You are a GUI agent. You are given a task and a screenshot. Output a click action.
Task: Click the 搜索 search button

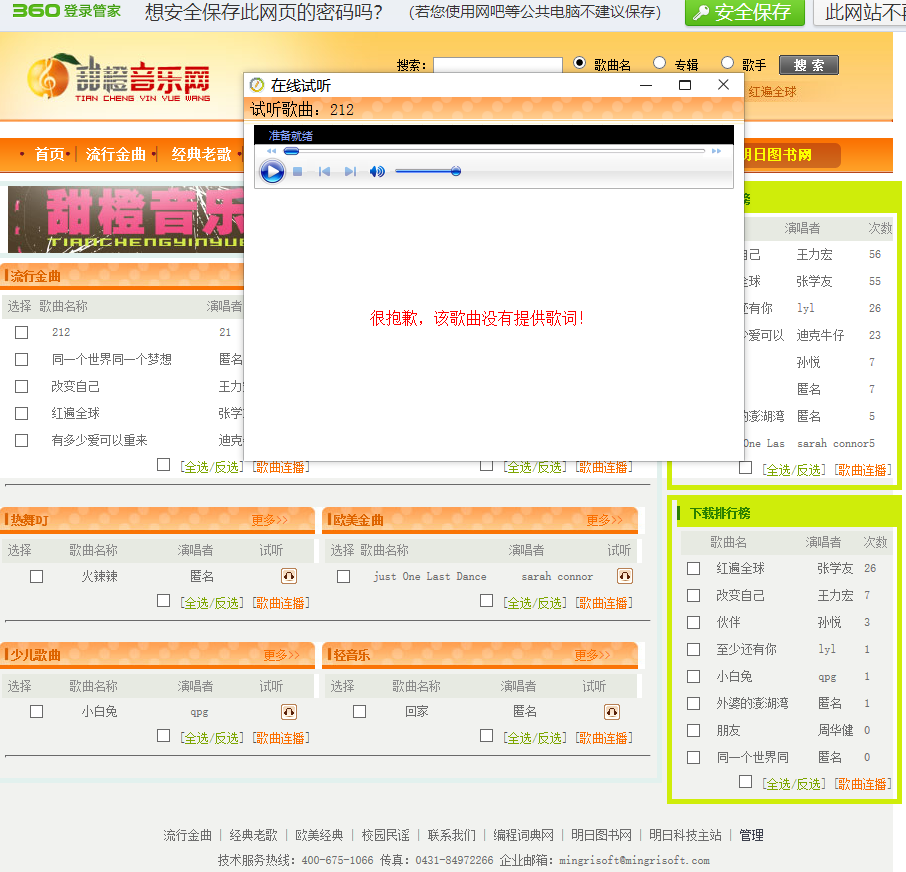tap(808, 65)
